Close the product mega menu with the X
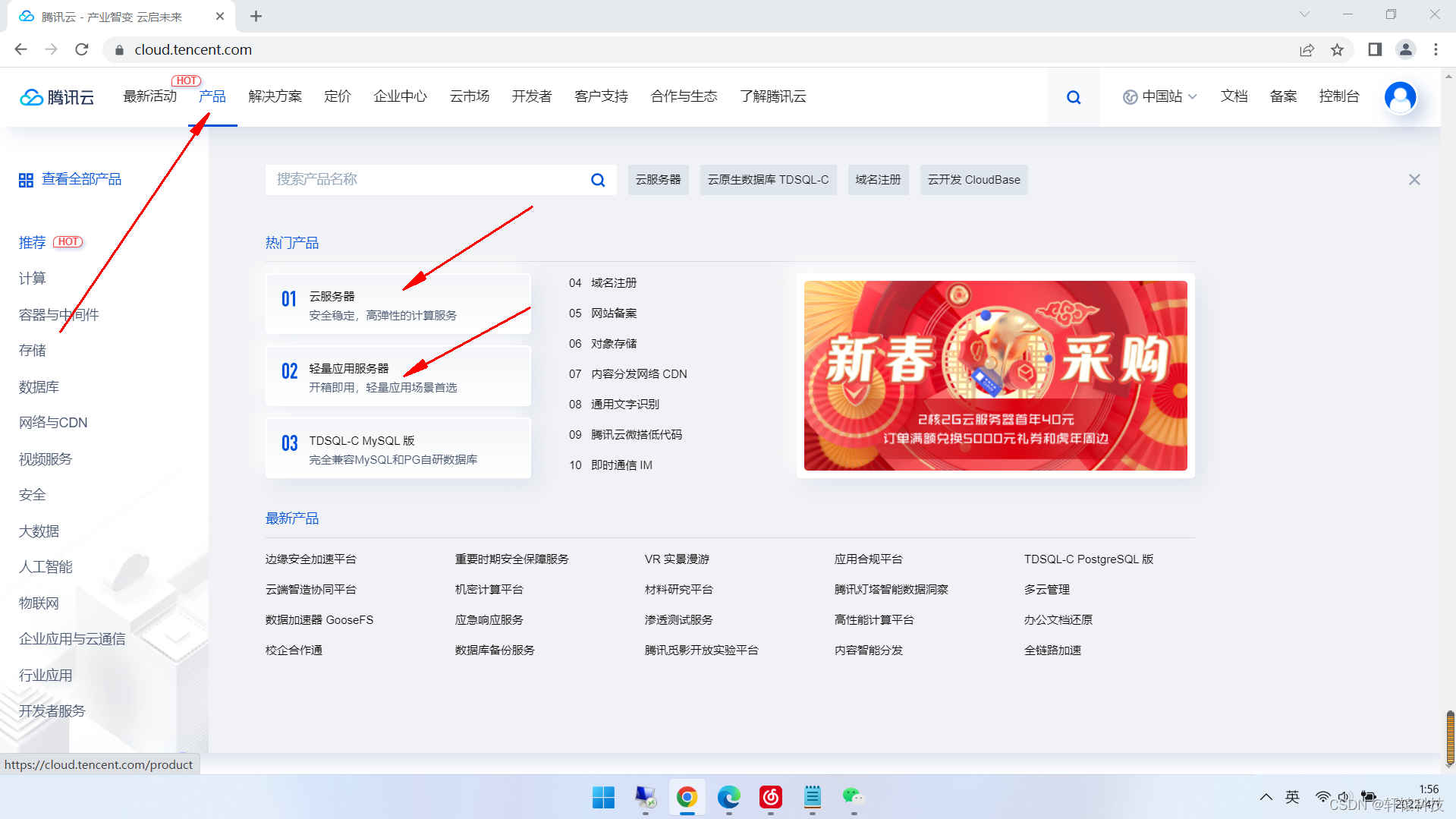 [1414, 179]
